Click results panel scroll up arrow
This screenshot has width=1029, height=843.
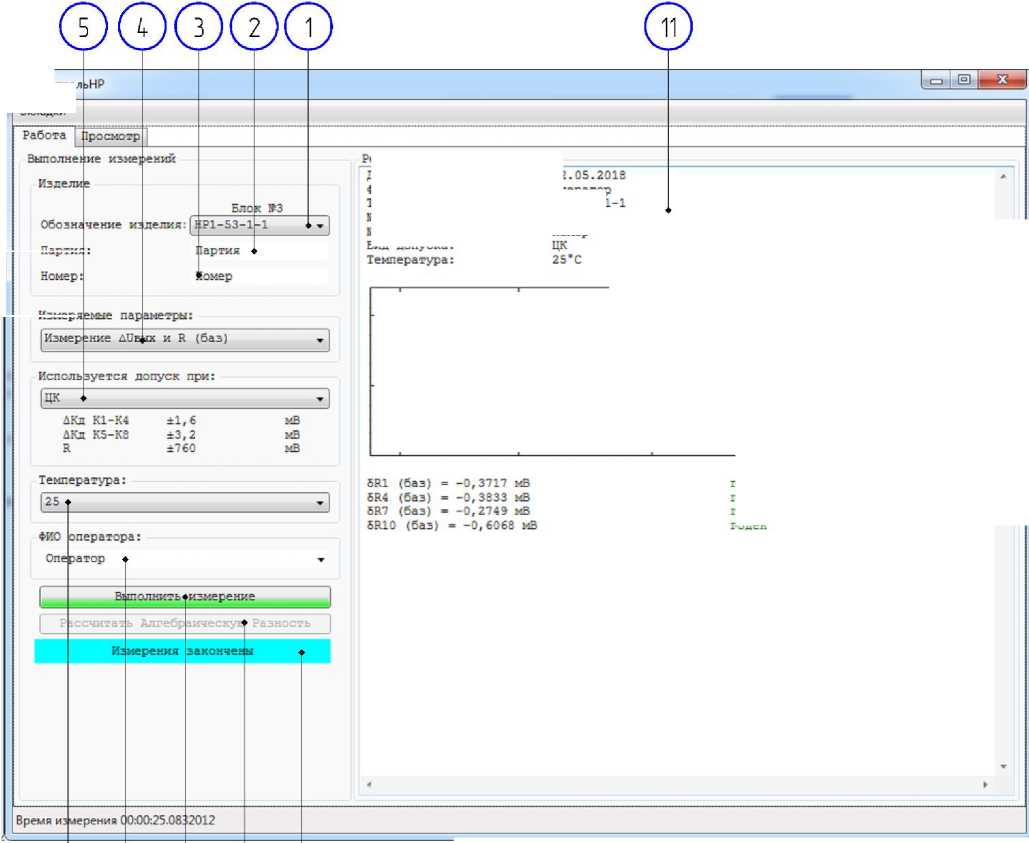pos(1003,176)
